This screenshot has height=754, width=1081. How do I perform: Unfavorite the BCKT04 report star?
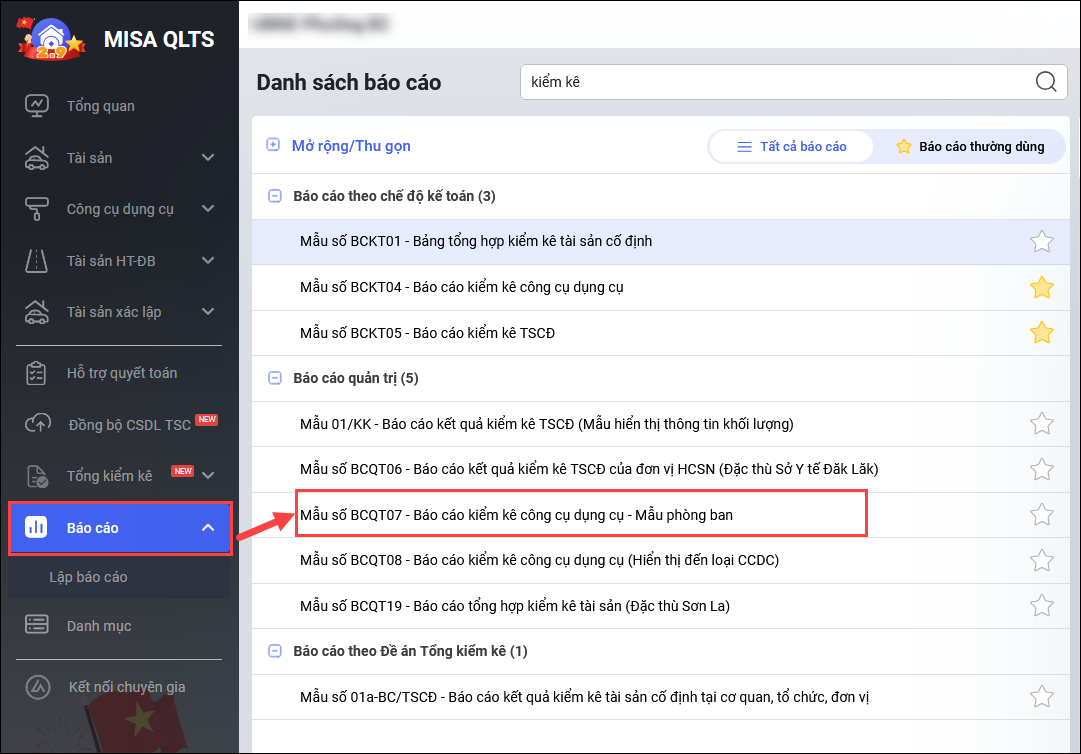pos(1041,287)
